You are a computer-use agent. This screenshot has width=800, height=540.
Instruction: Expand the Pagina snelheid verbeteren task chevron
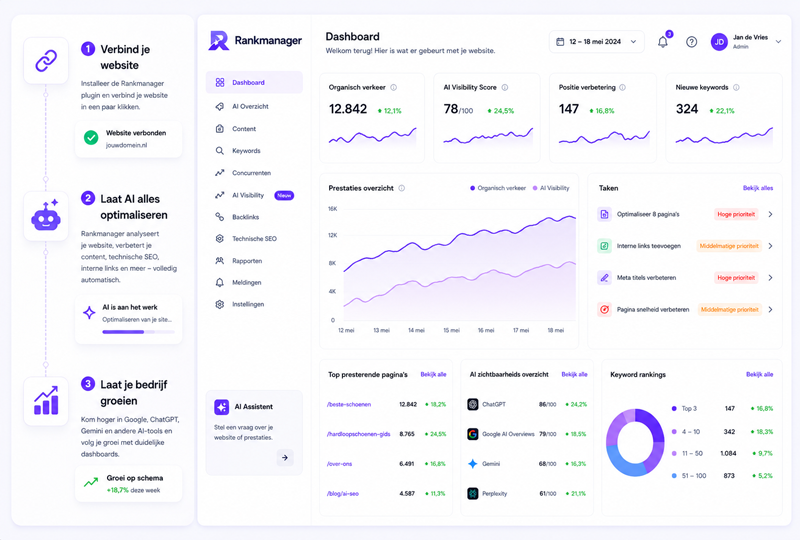click(x=770, y=309)
